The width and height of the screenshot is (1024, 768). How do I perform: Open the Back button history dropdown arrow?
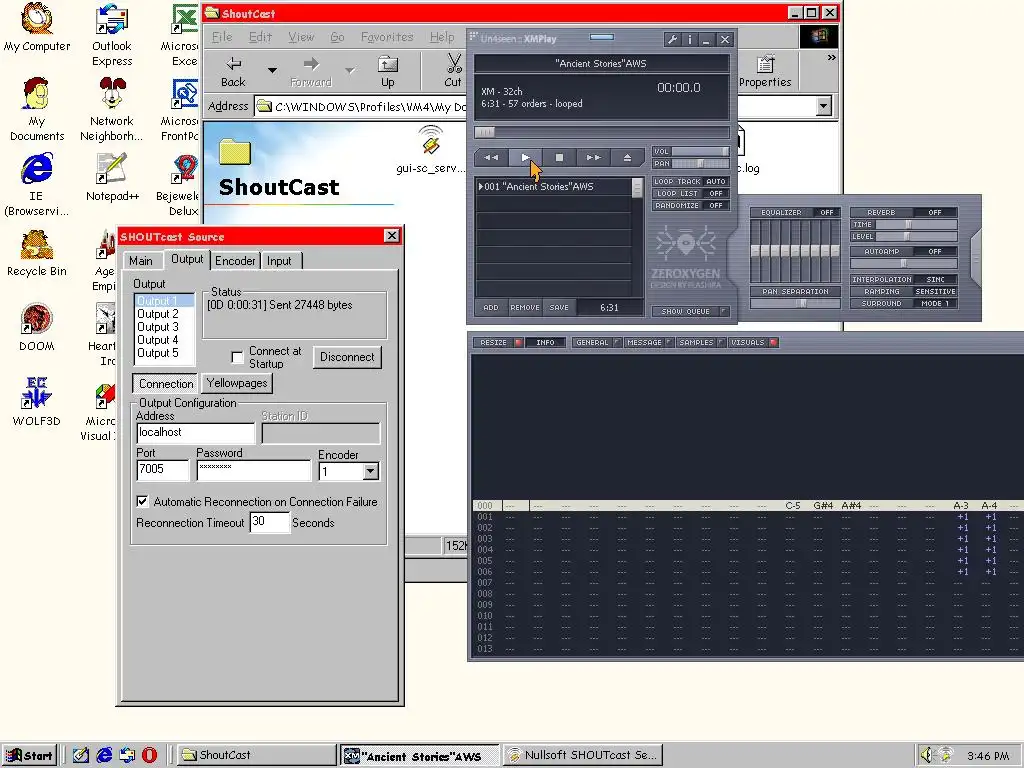[272, 71]
